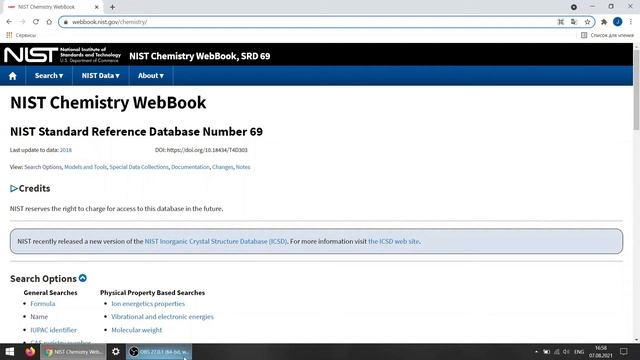Visit the ICSD web site link
Image resolution: width=640 pixels, height=360 pixels.
[394, 241]
